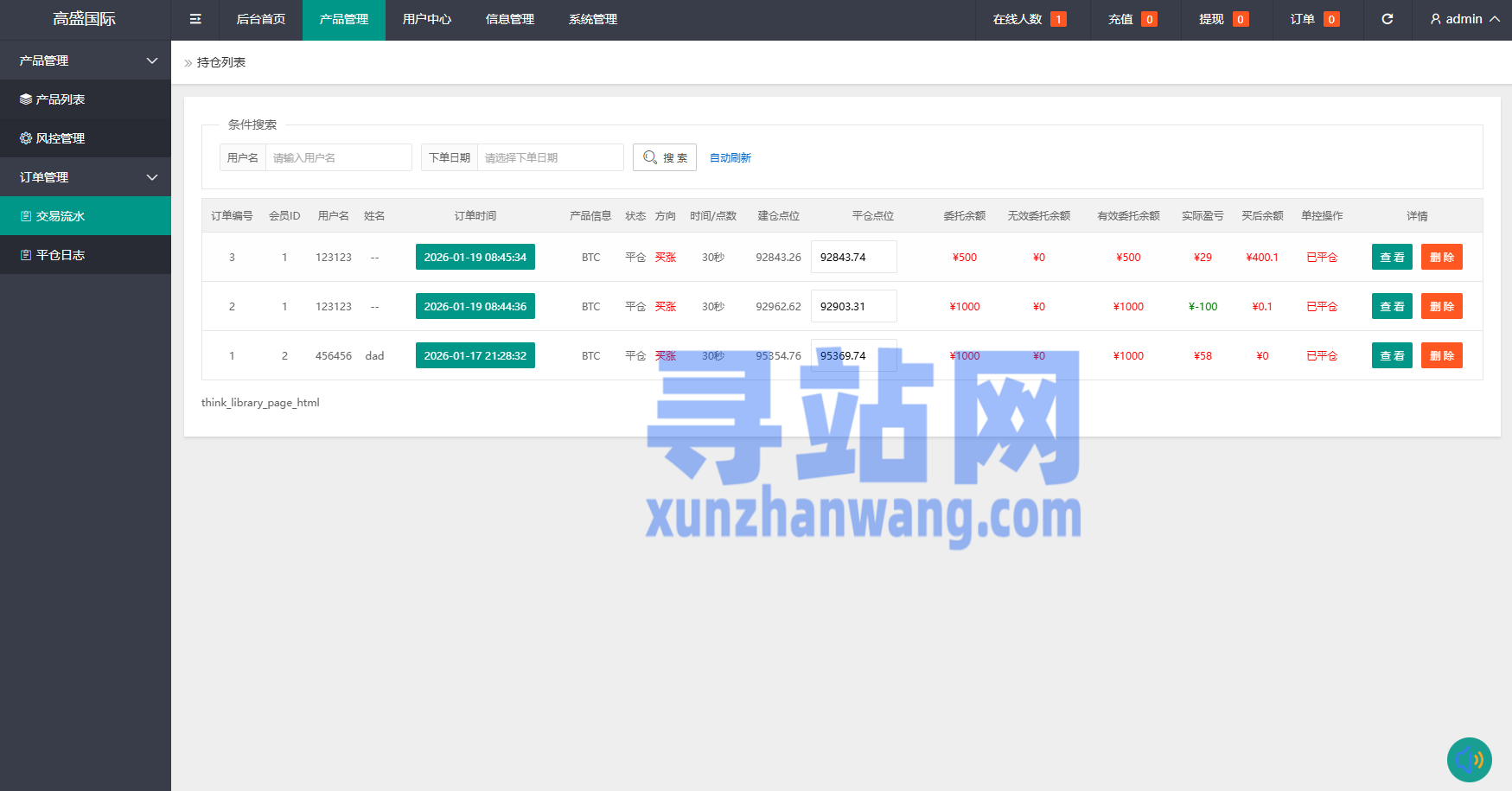This screenshot has width=1512, height=791.
Task: Switch to 用户中心 top tab
Action: coord(427,19)
